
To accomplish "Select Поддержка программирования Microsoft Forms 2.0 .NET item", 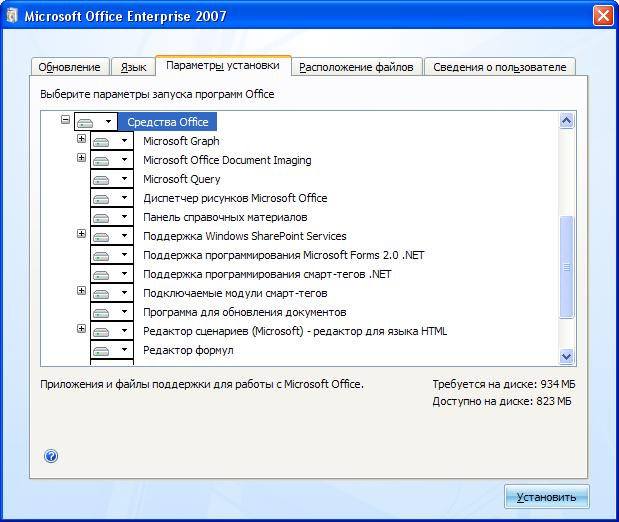I will (283, 255).
